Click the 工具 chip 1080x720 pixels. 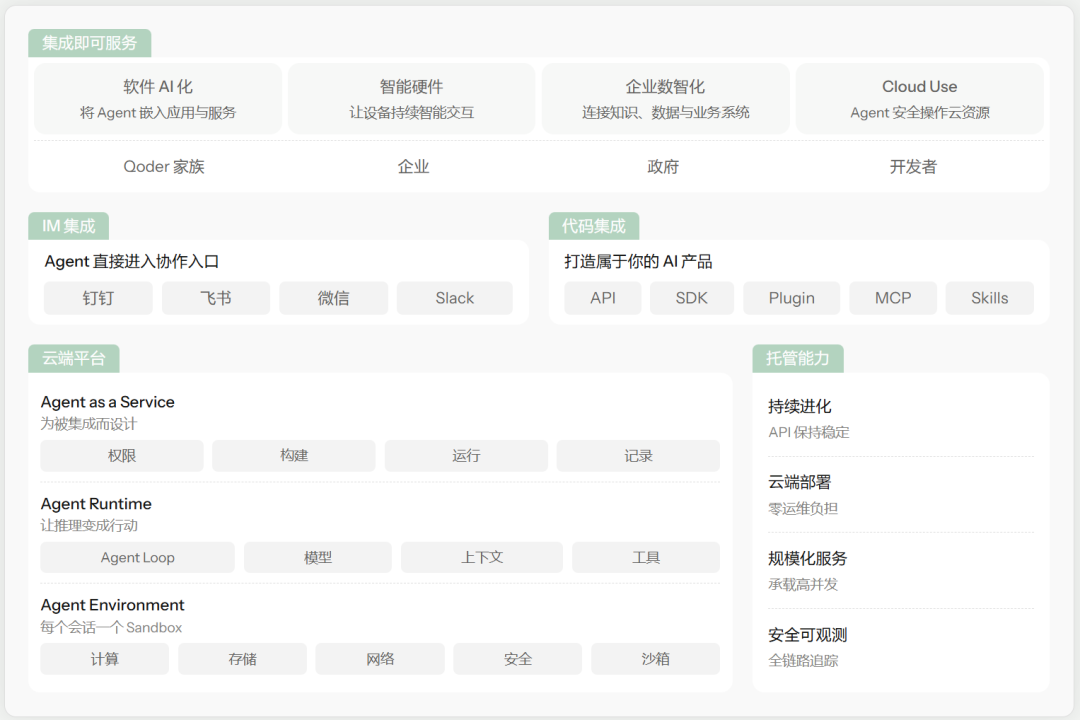point(646,557)
